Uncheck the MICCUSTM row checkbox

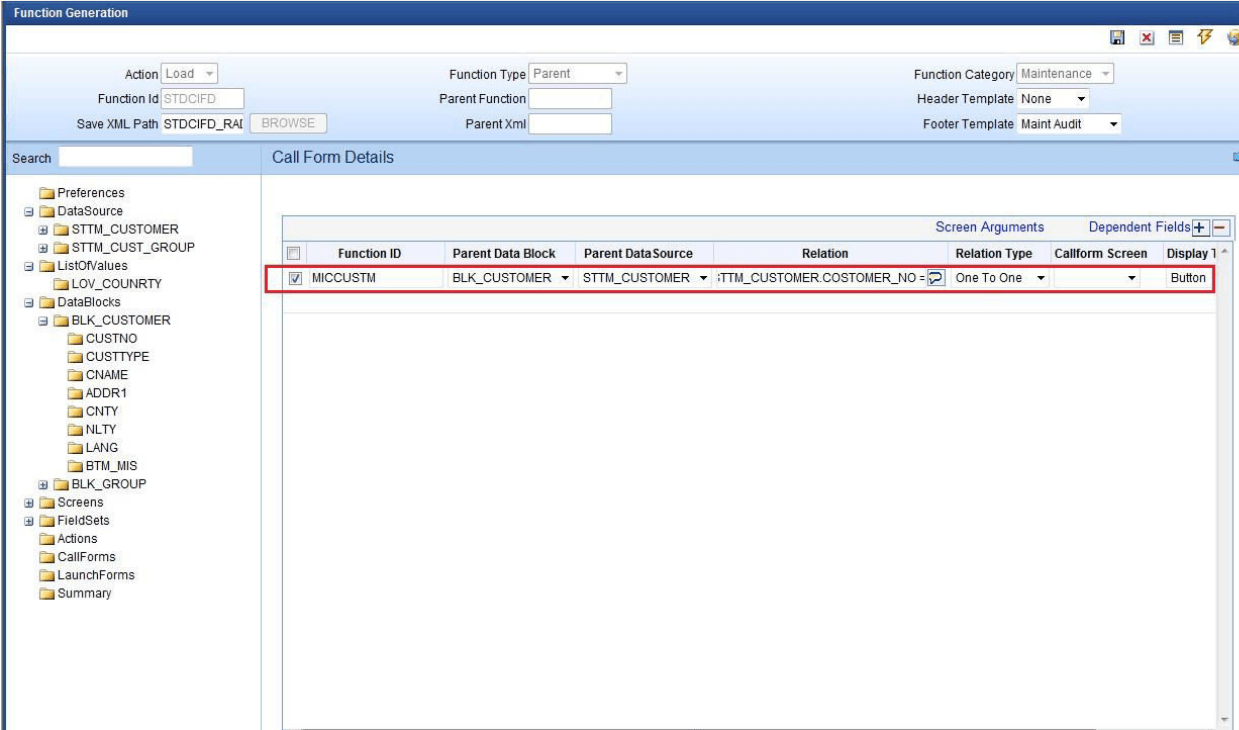point(295,278)
